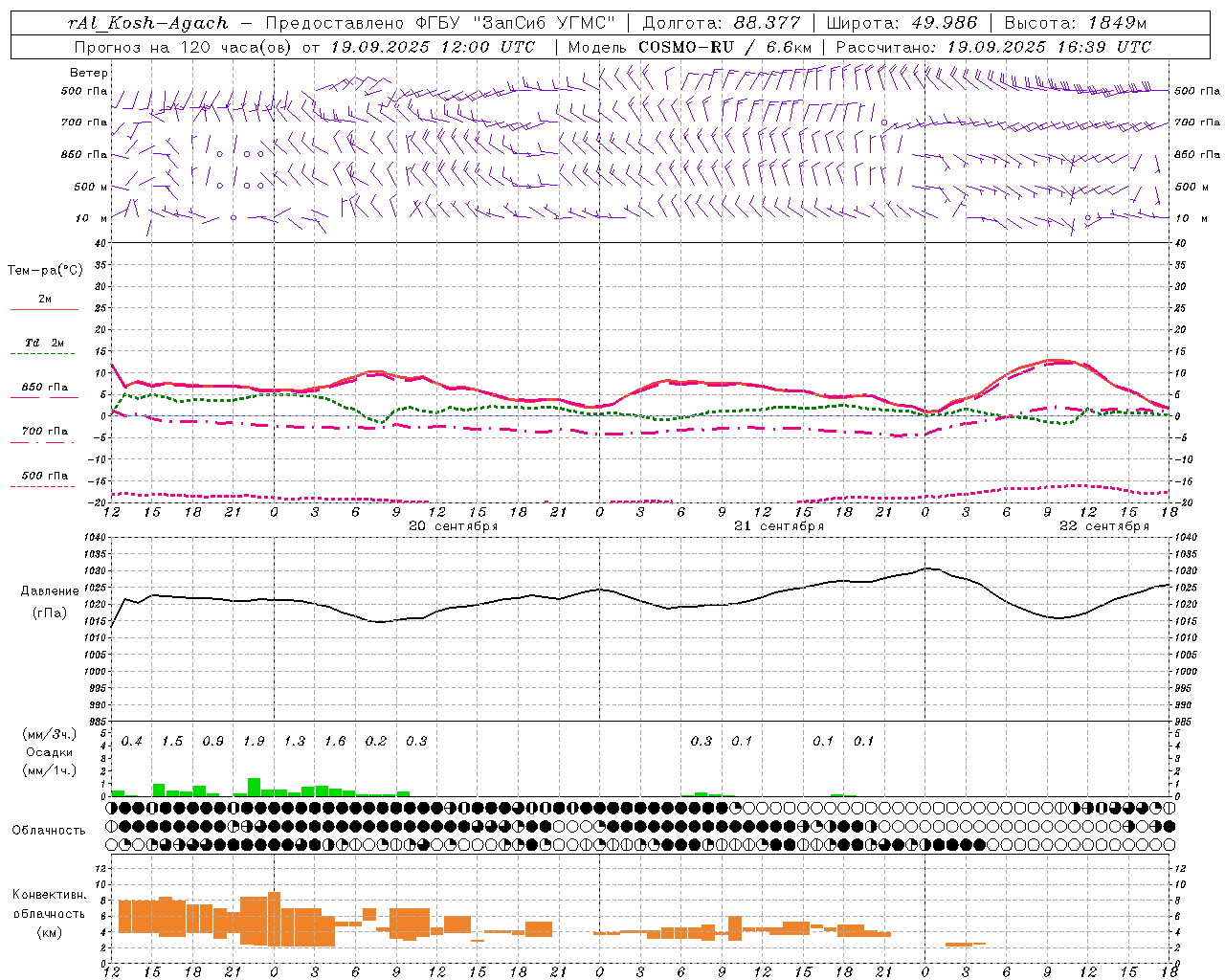Click the station name rAl_Kosh-Agach
This screenshot has width=1225, height=980.
pos(148,23)
